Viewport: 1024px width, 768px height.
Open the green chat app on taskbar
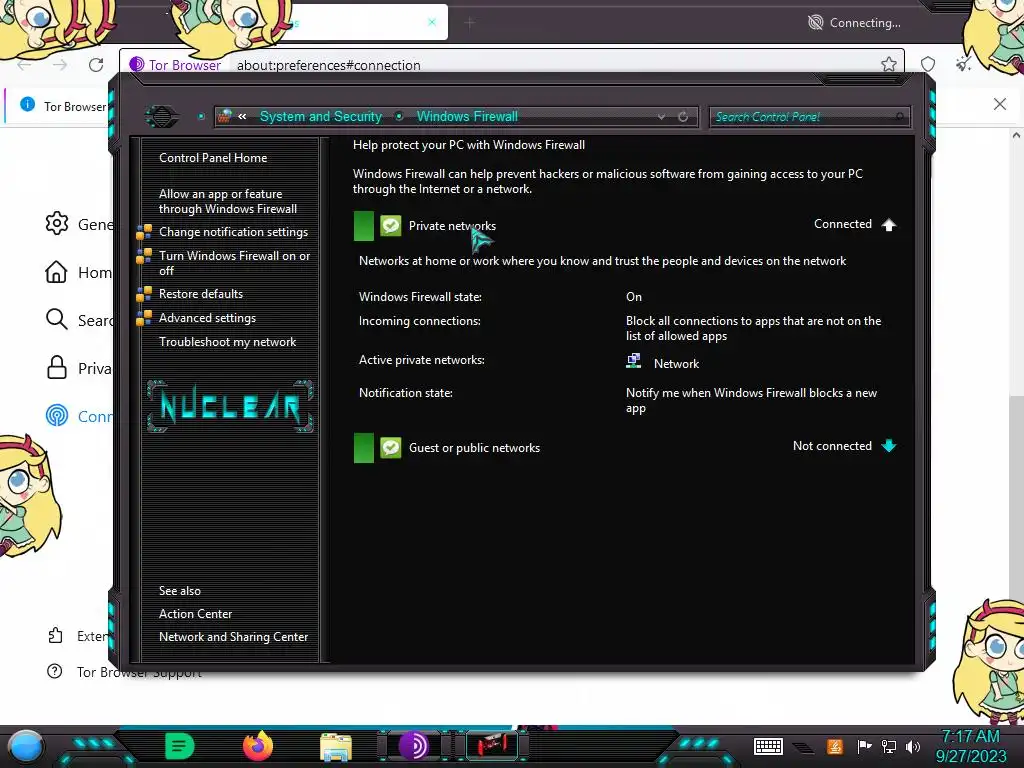point(180,746)
